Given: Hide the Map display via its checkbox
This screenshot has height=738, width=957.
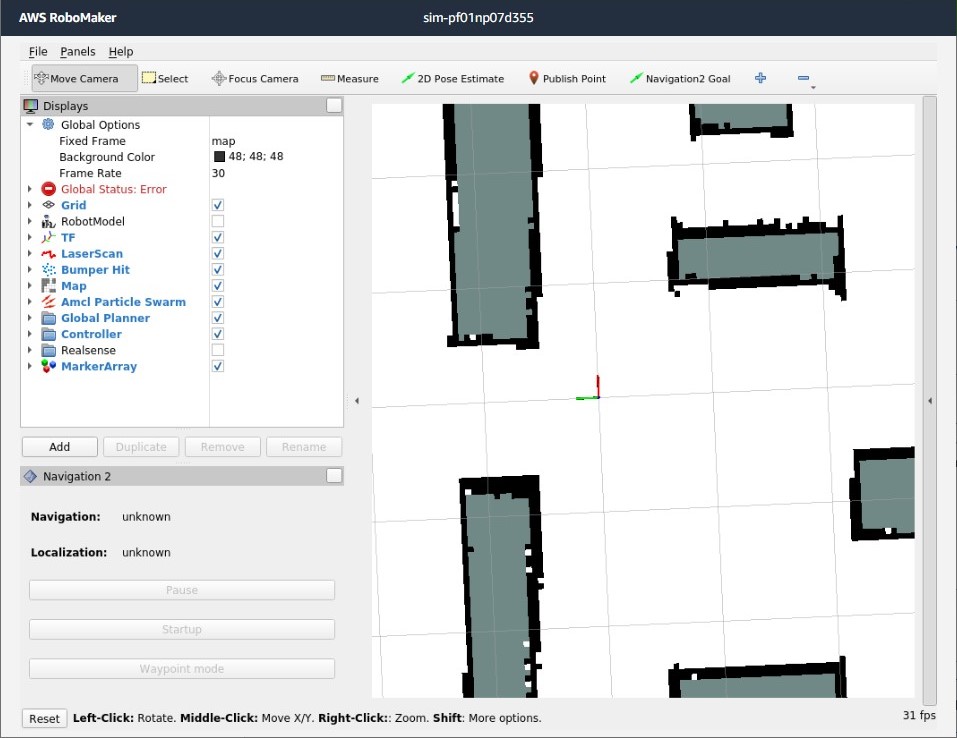Looking at the screenshot, I should [218, 286].
